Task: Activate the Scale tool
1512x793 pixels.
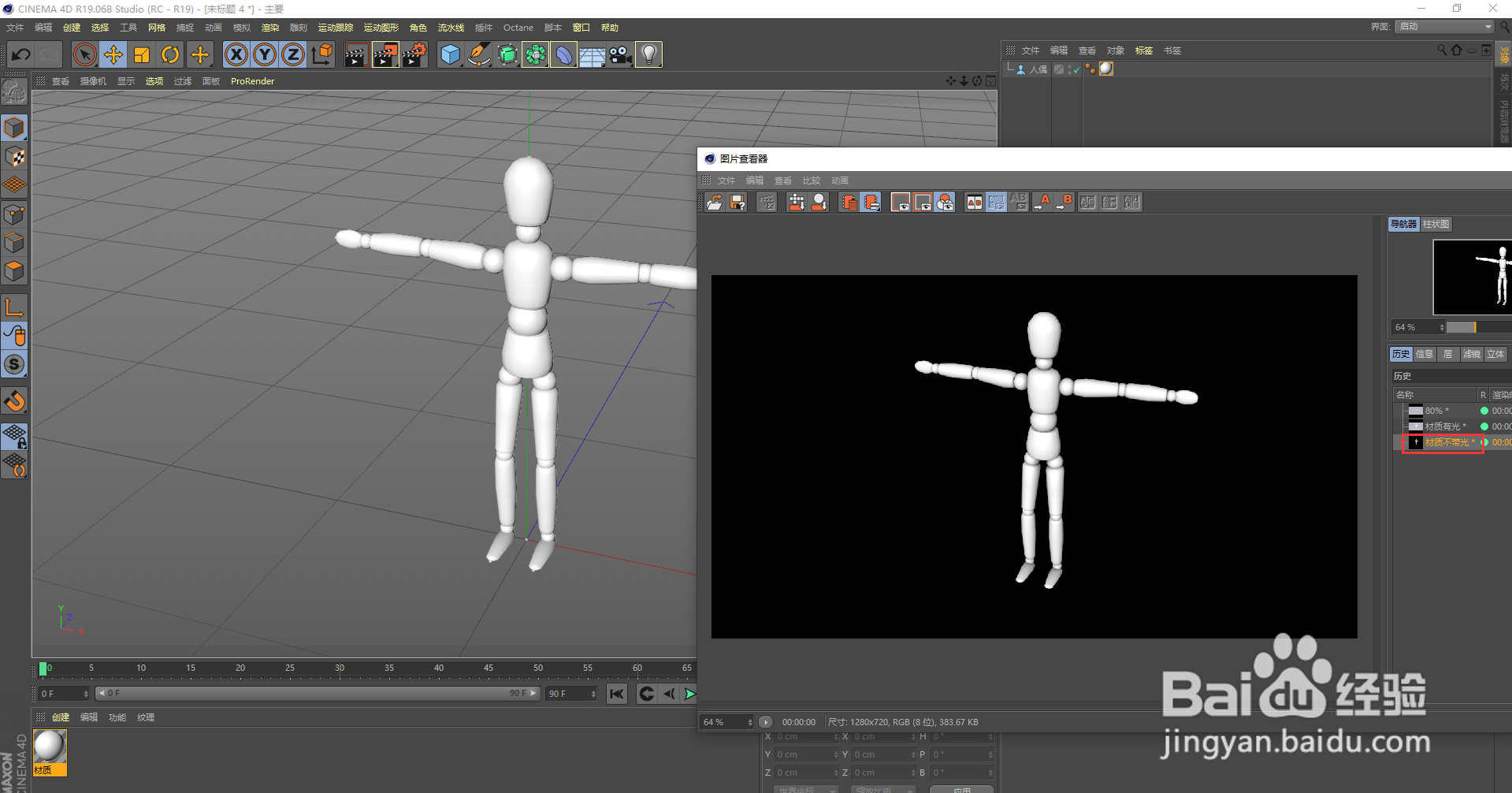Action: coord(142,54)
